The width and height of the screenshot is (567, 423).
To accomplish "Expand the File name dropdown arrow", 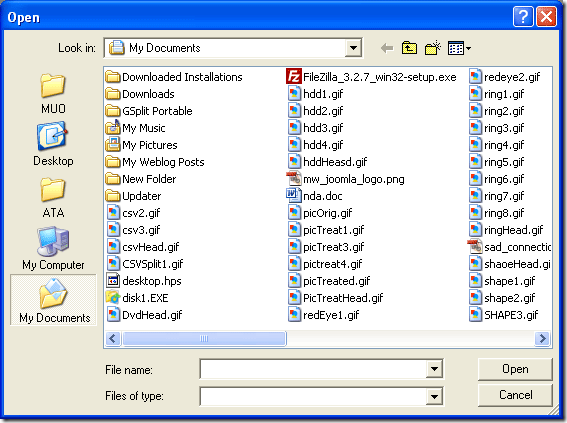I will tap(434, 369).
